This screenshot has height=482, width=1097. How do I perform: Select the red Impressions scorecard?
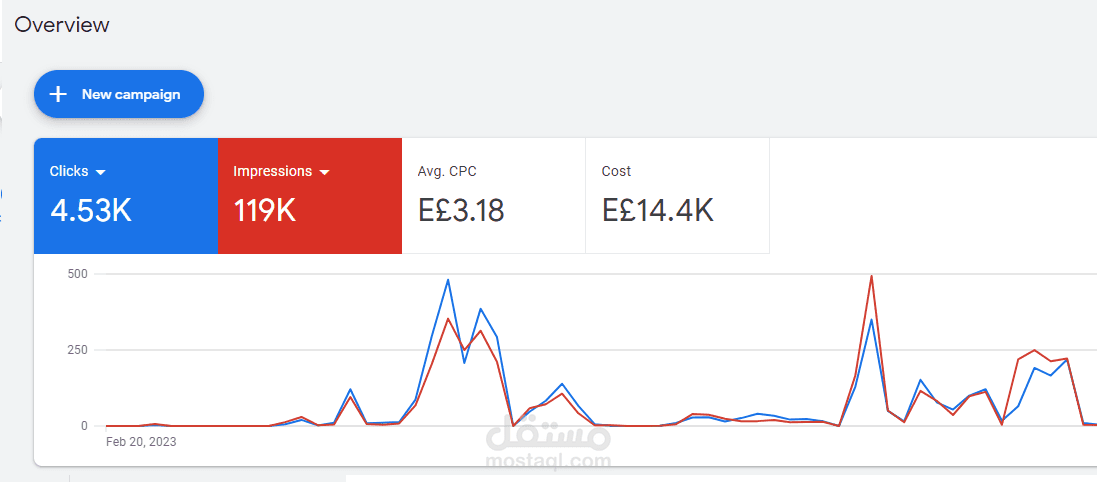[309, 196]
